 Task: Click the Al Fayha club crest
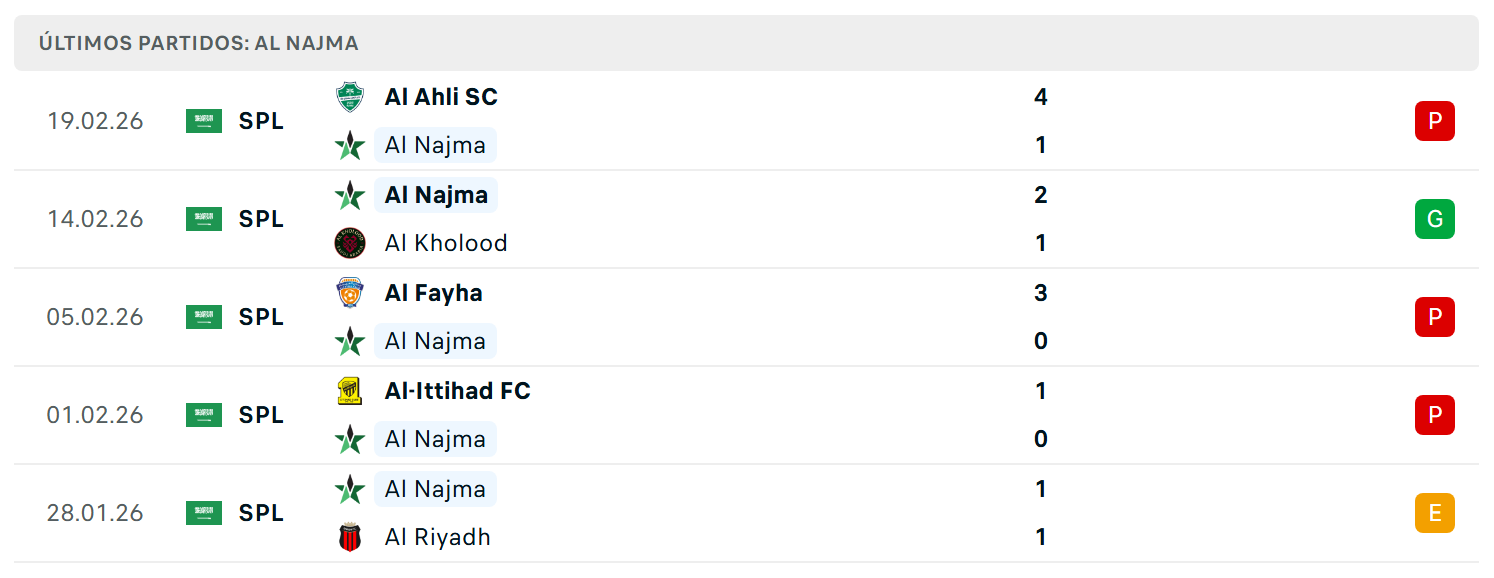[350, 293]
